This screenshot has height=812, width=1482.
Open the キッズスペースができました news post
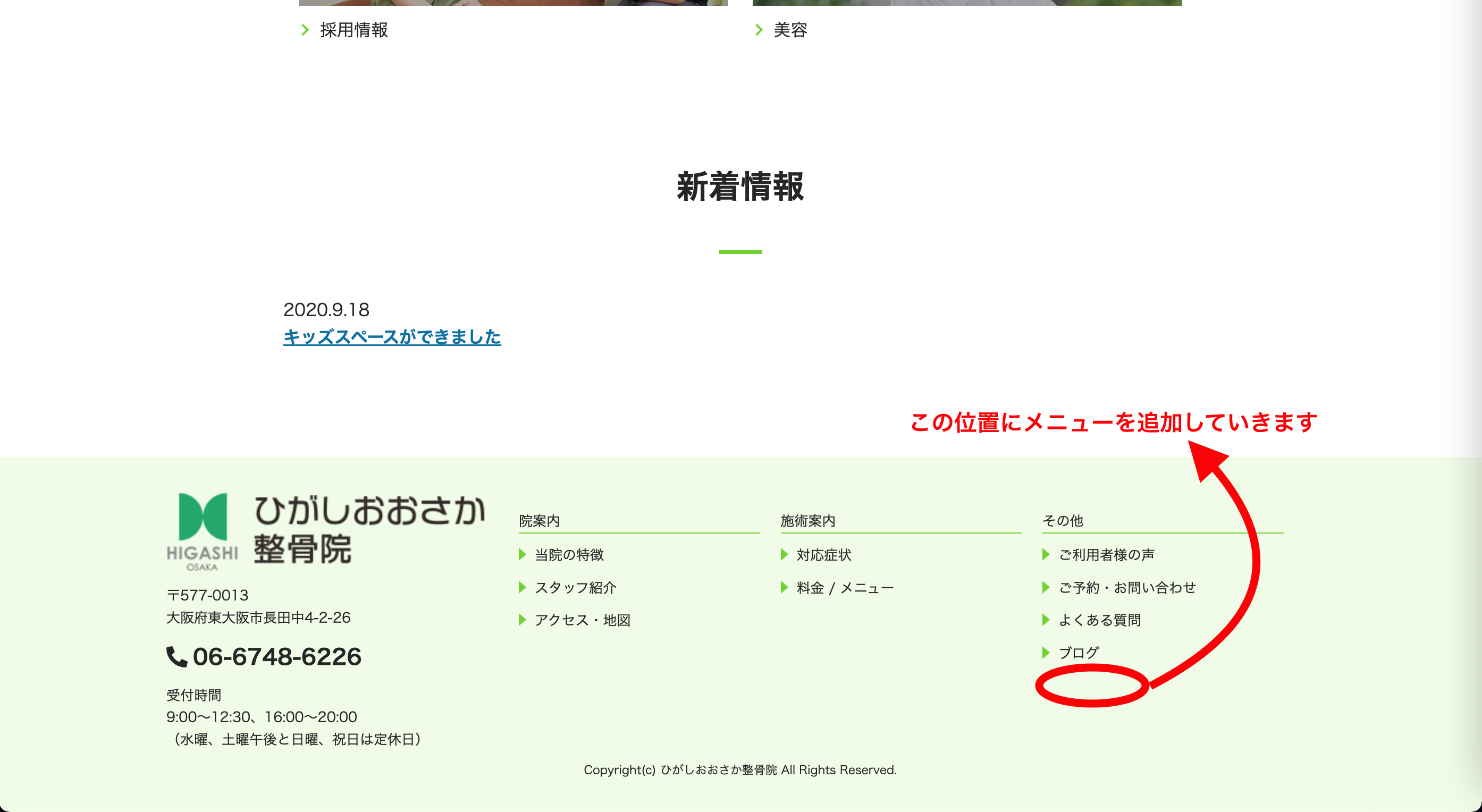[x=392, y=337]
